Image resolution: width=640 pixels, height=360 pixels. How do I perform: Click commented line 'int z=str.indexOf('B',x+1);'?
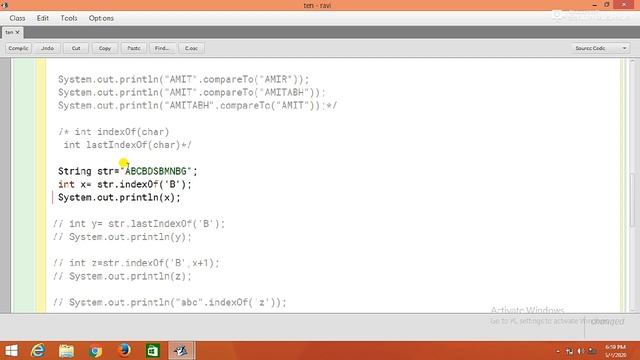[x=136, y=263]
